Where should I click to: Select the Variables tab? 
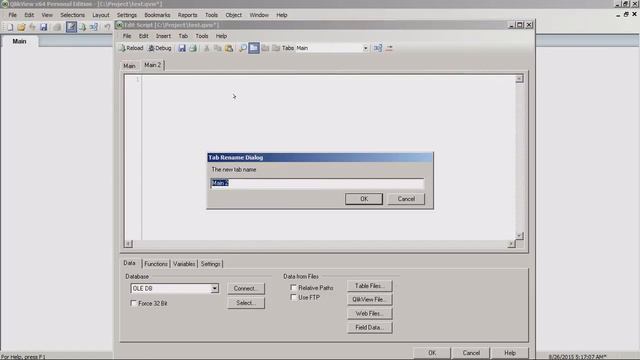tap(184, 264)
